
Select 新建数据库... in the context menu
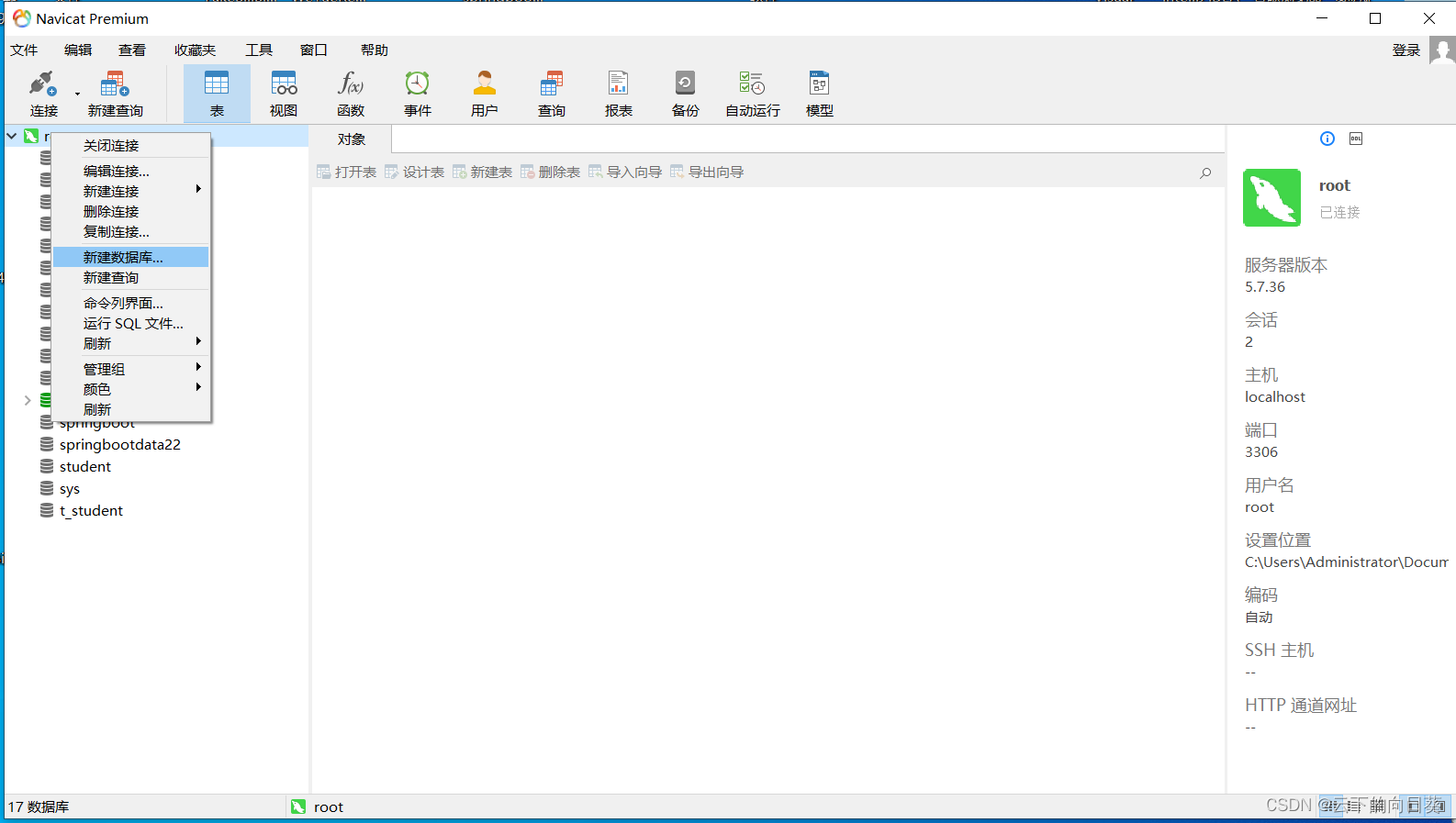pyautogui.click(x=130, y=257)
